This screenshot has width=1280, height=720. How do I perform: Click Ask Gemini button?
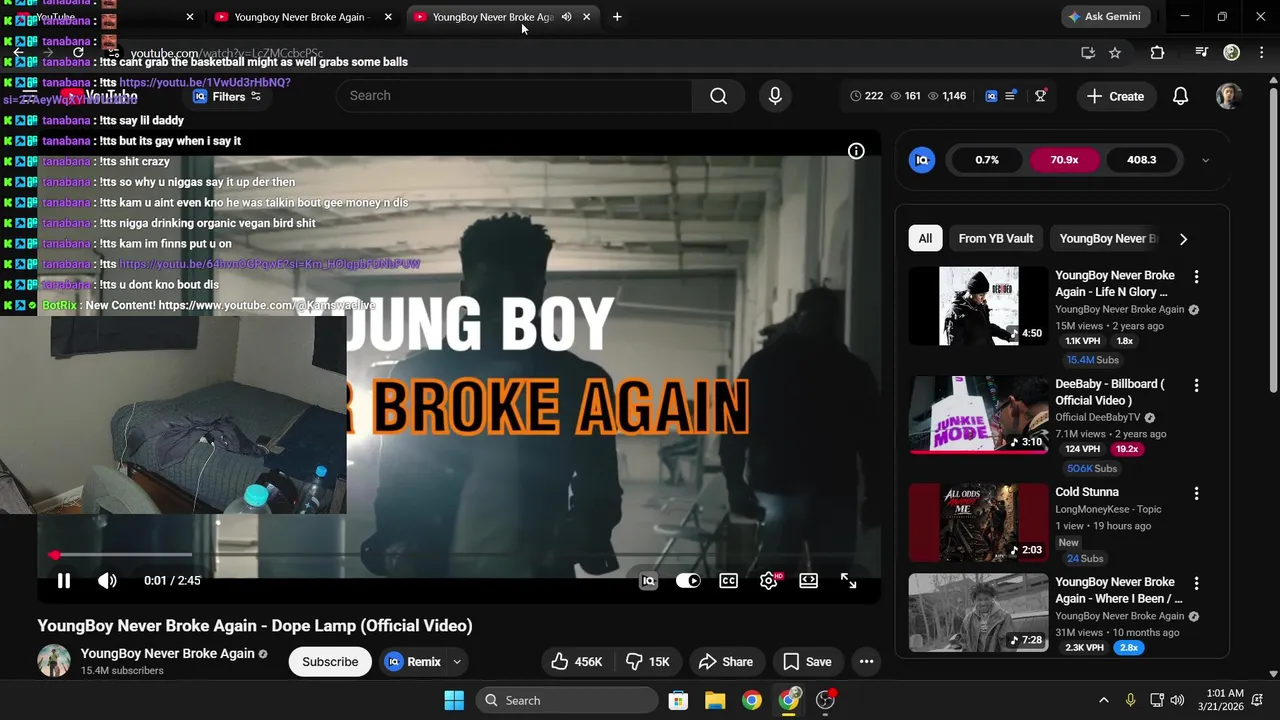tap(1107, 17)
